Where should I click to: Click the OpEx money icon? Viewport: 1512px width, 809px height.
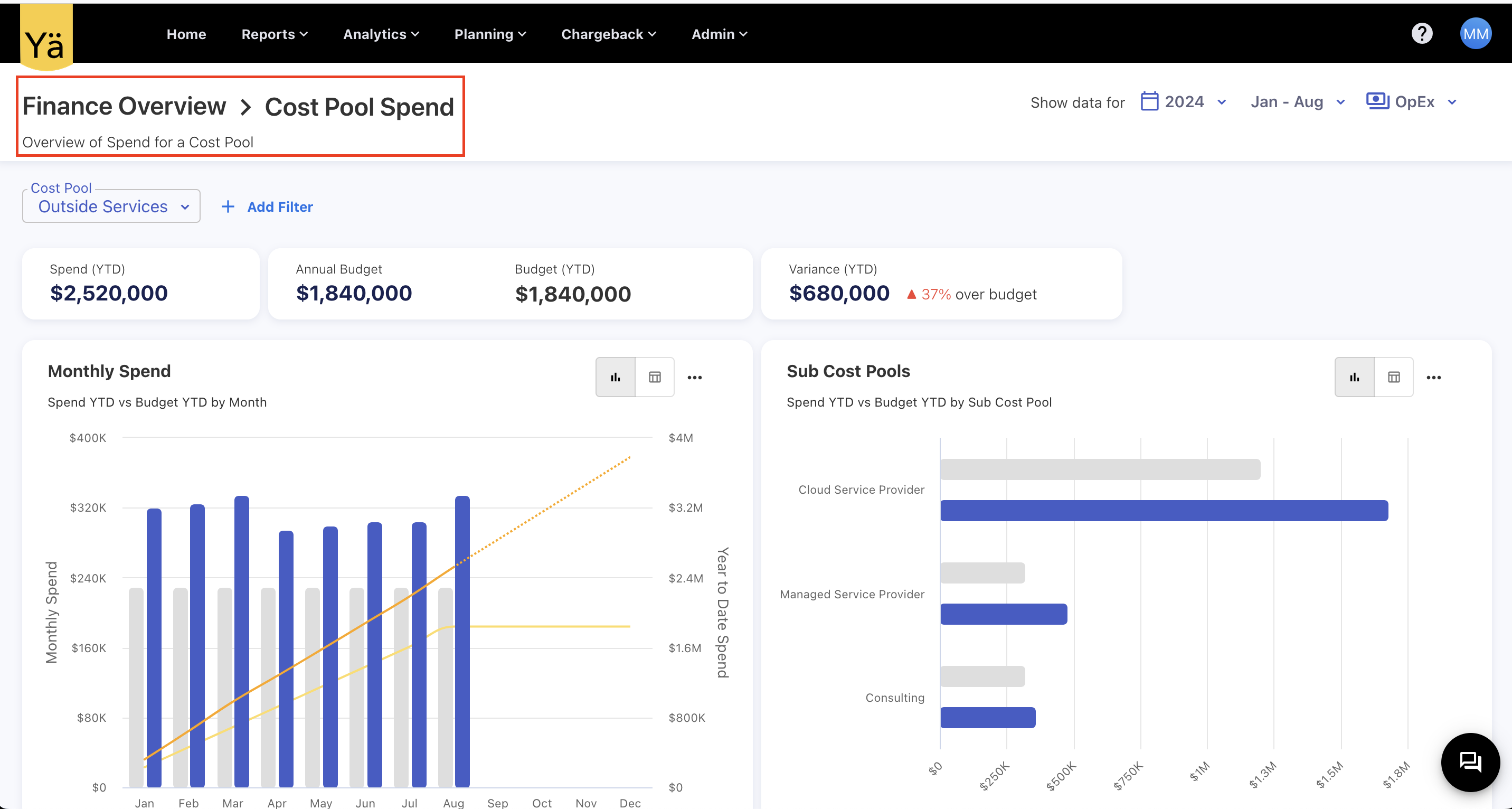[x=1376, y=101]
